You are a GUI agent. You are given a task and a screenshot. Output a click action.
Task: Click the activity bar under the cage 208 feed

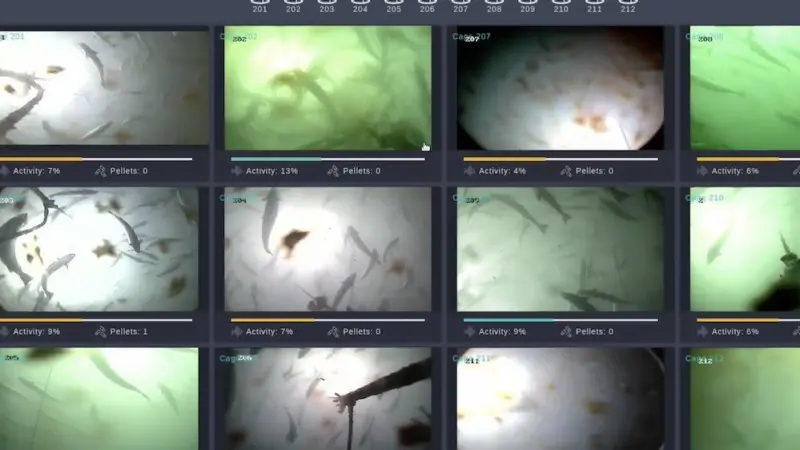(x=748, y=159)
